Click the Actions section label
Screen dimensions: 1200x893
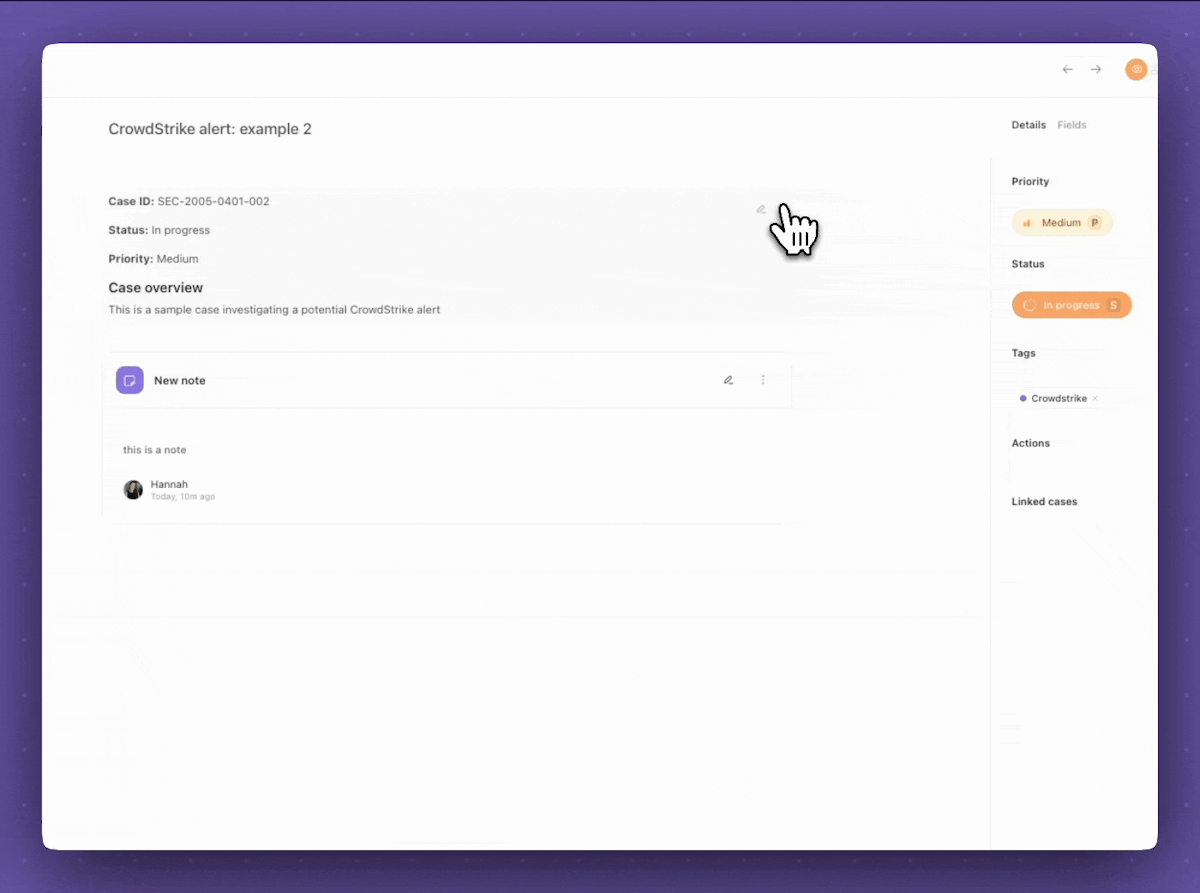[x=1031, y=443]
